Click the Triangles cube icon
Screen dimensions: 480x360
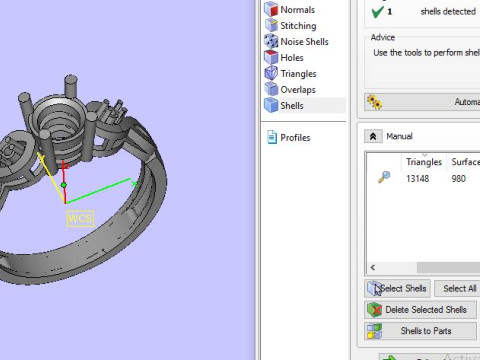(x=271, y=73)
